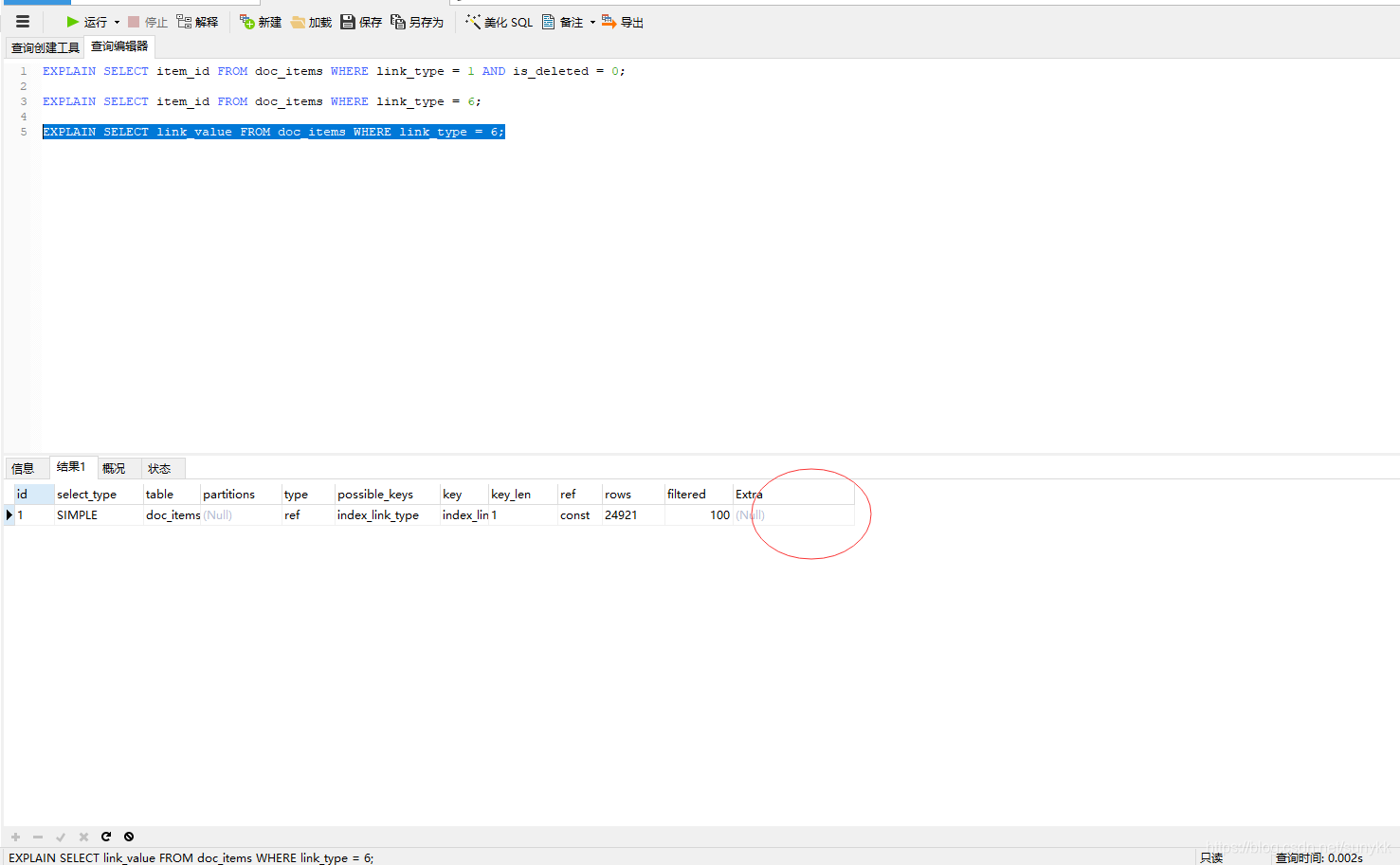Delete a record with the minus icon
Viewport: 1400px width, 865px height.
pos(38,837)
